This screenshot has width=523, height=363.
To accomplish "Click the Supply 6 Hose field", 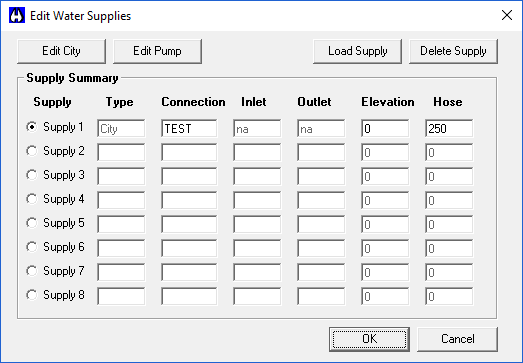I will 449,249.
